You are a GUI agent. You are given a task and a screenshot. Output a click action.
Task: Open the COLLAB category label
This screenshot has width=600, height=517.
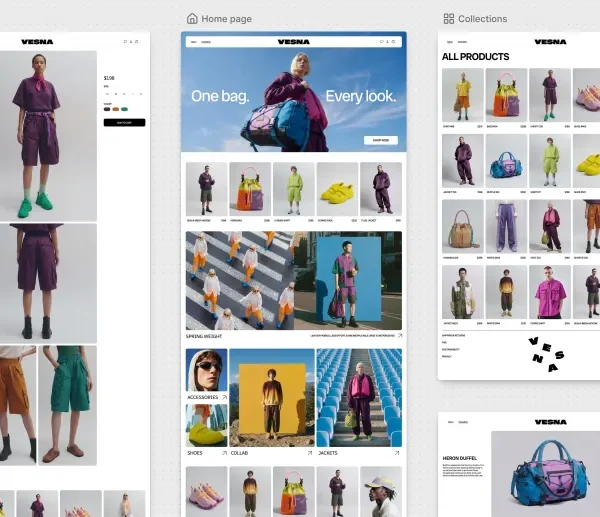pyautogui.click(x=240, y=453)
